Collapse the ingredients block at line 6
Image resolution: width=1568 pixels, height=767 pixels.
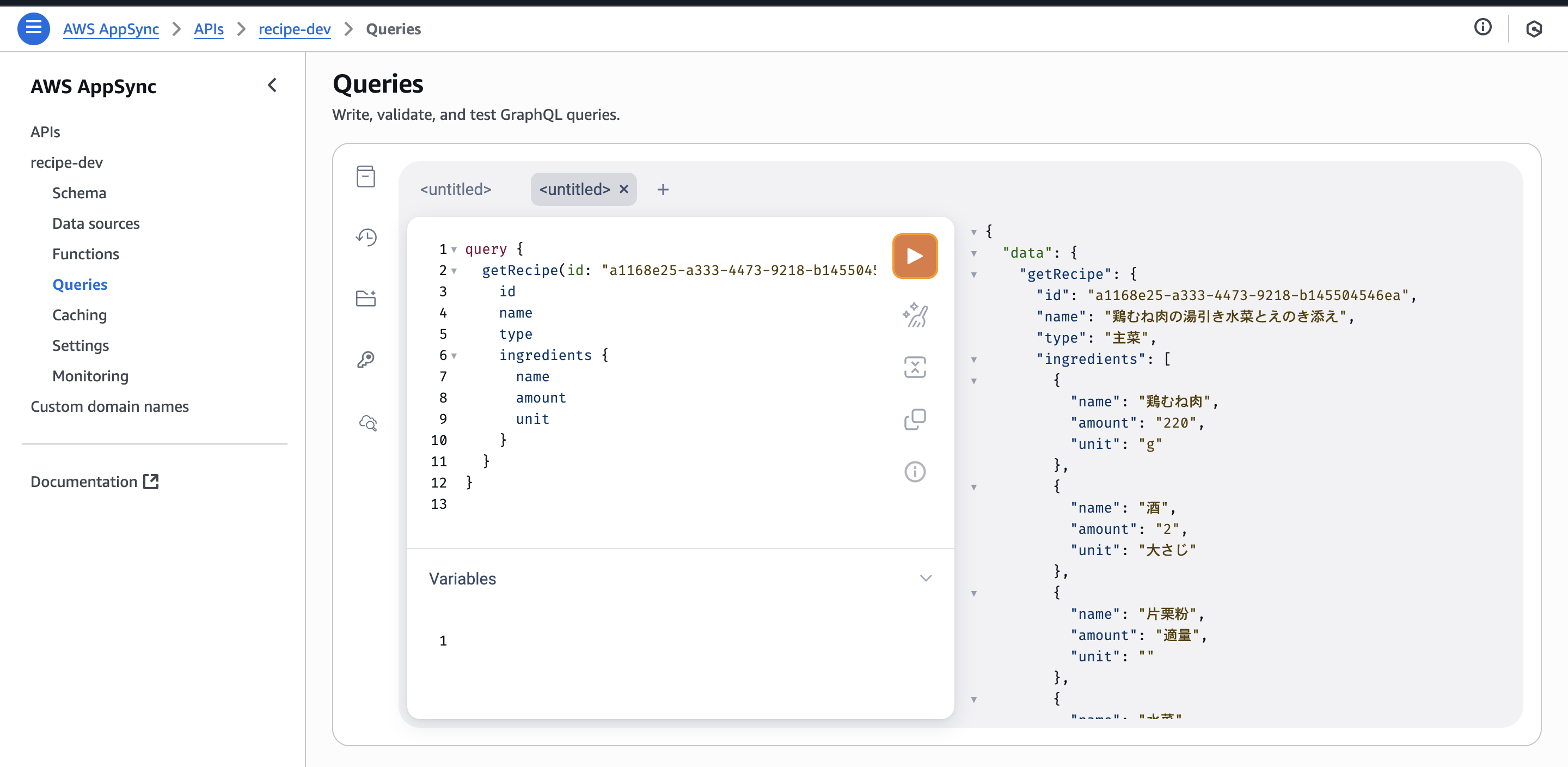click(x=454, y=356)
